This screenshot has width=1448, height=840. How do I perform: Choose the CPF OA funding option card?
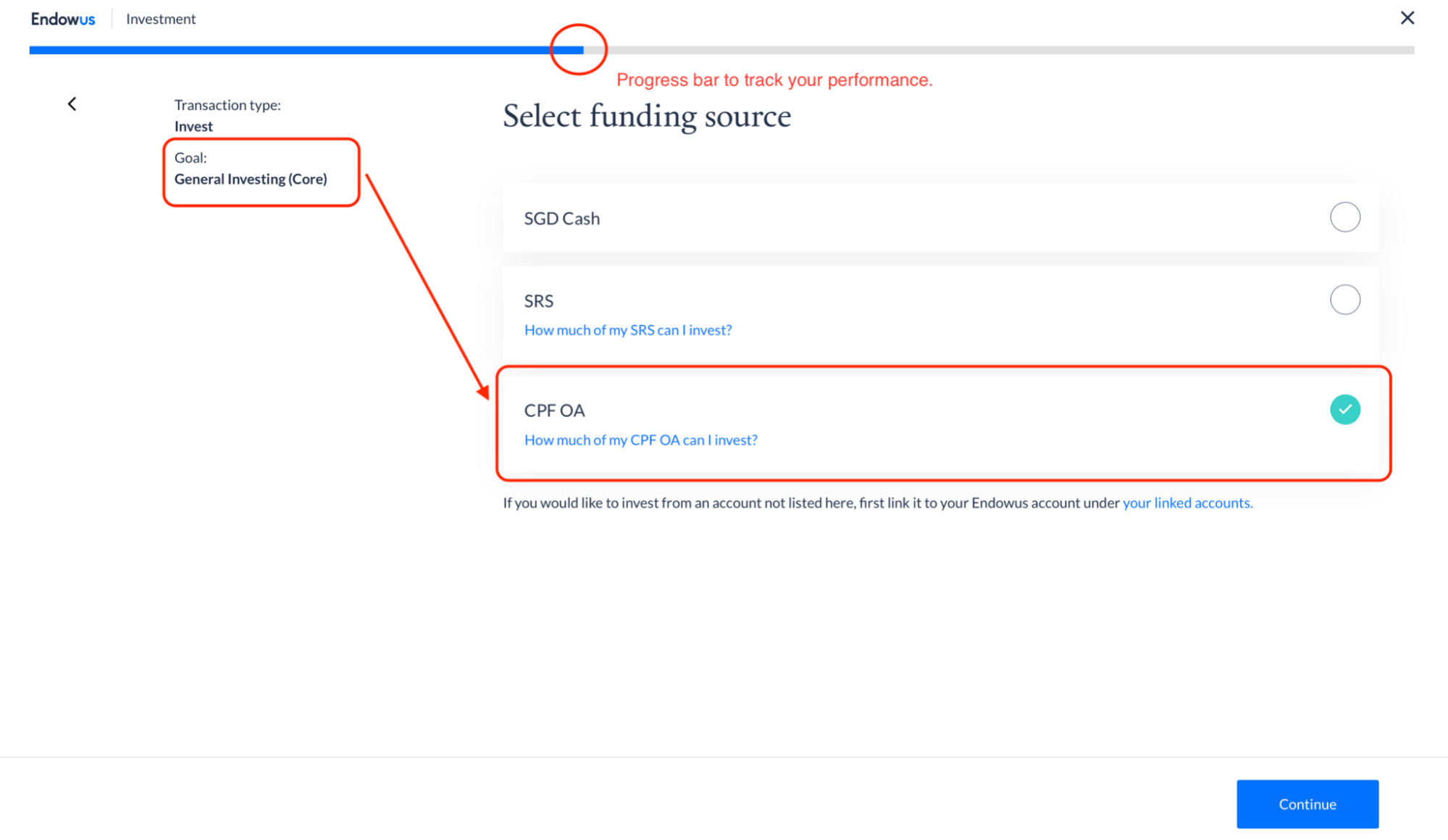(x=940, y=424)
